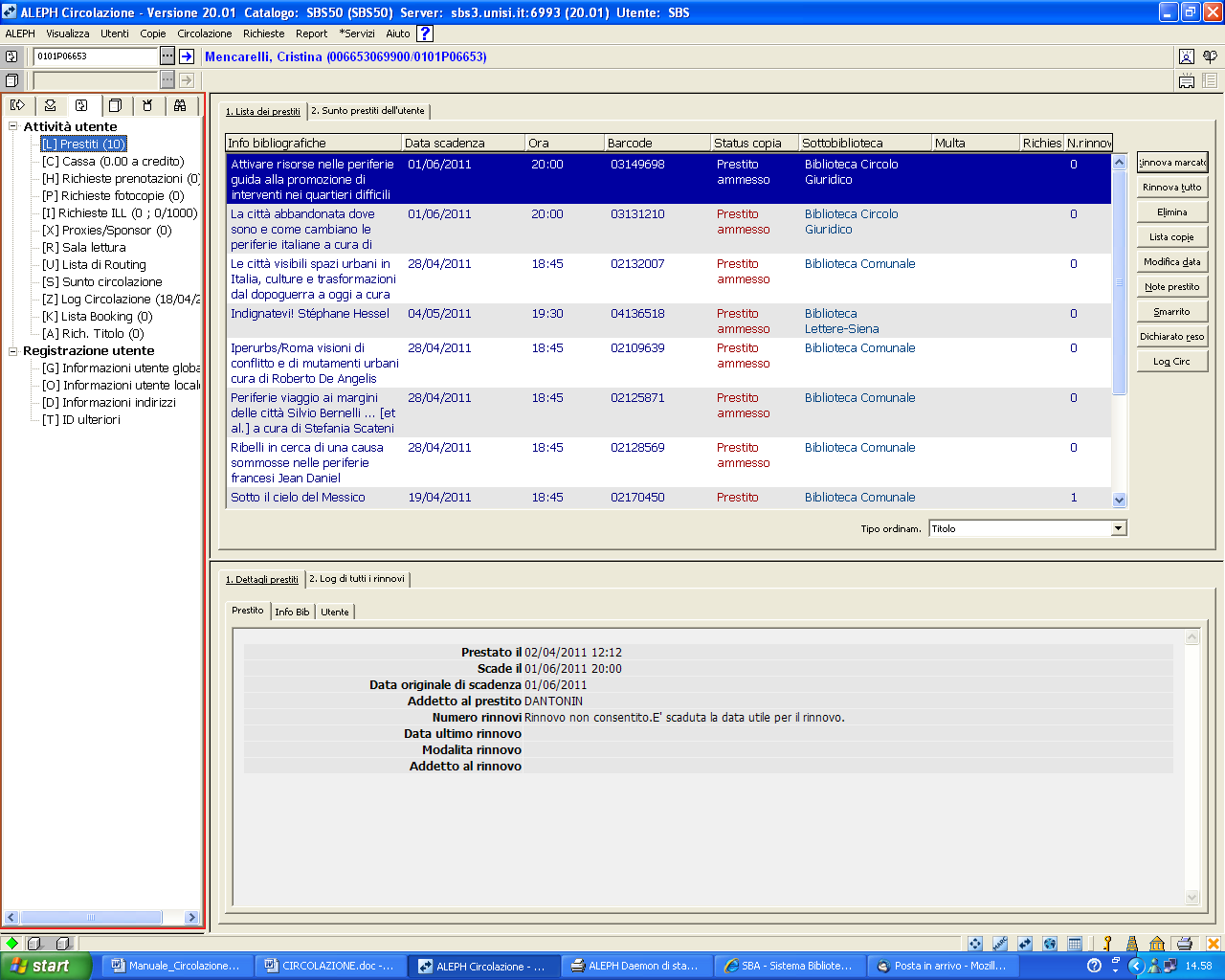Click the user icon left of patron ID field
Viewport: 1225px width, 980px height.
pyautogui.click(x=11, y=56)
